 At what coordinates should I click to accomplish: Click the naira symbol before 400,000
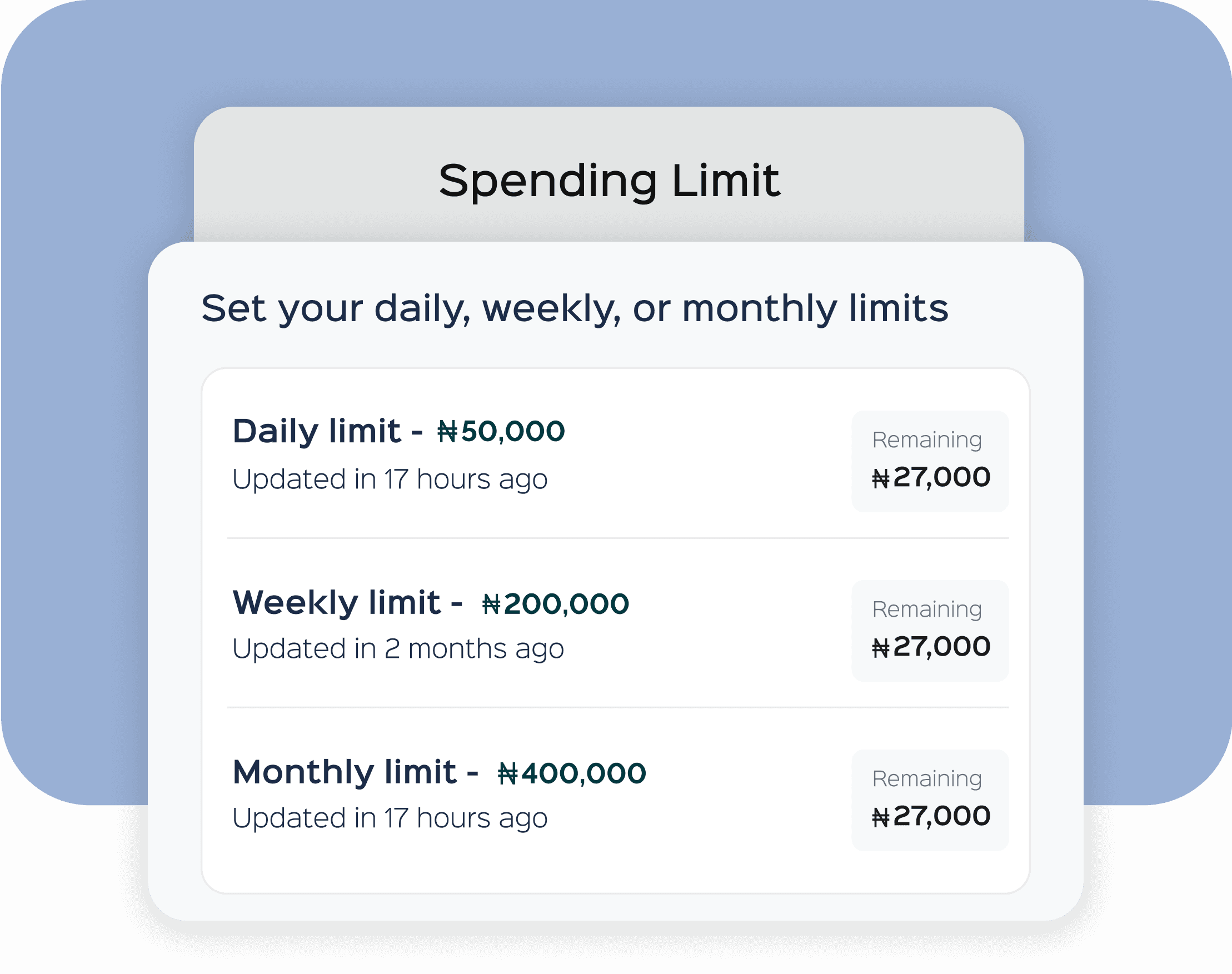(x=507, y=774)
